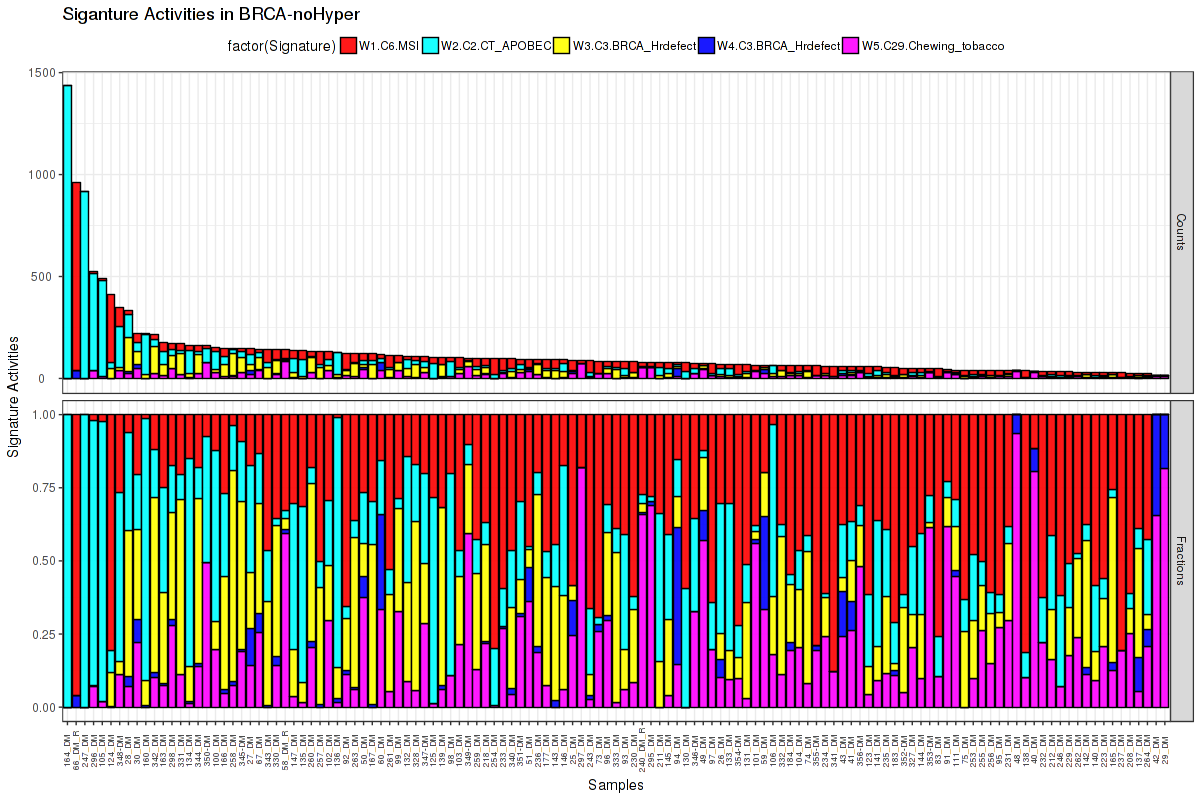This screenshot has height=800, width=1200.
Task: Click the 1000 tick label on Counts axis
Action: point(41,174)
